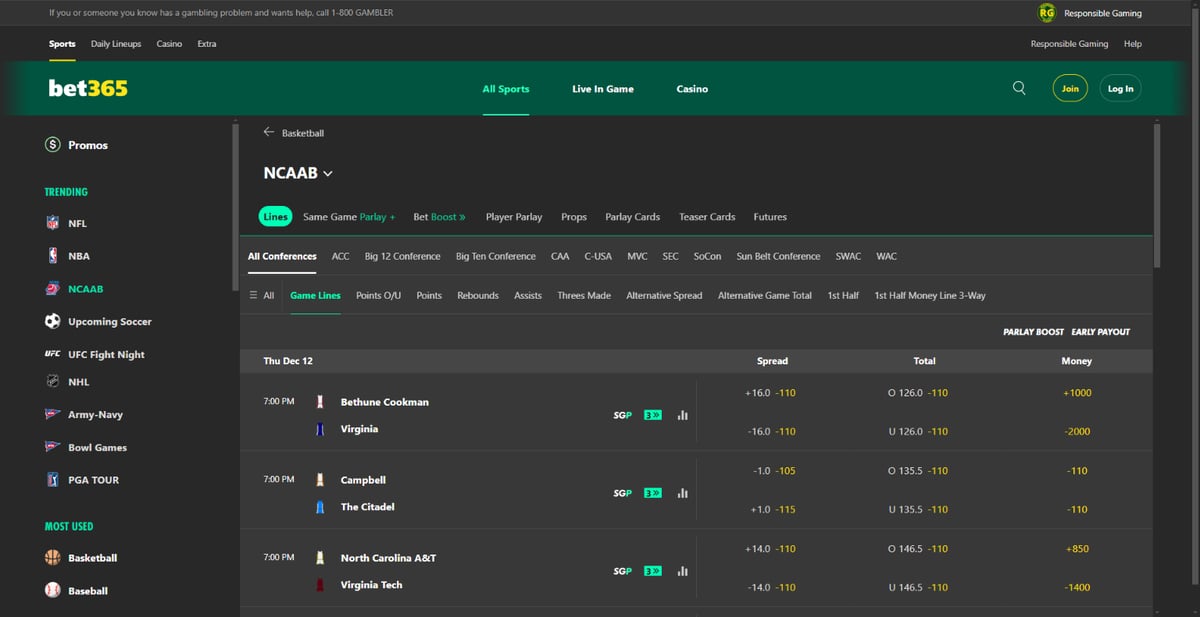Select the Points O/U market tab

point(378,295)
